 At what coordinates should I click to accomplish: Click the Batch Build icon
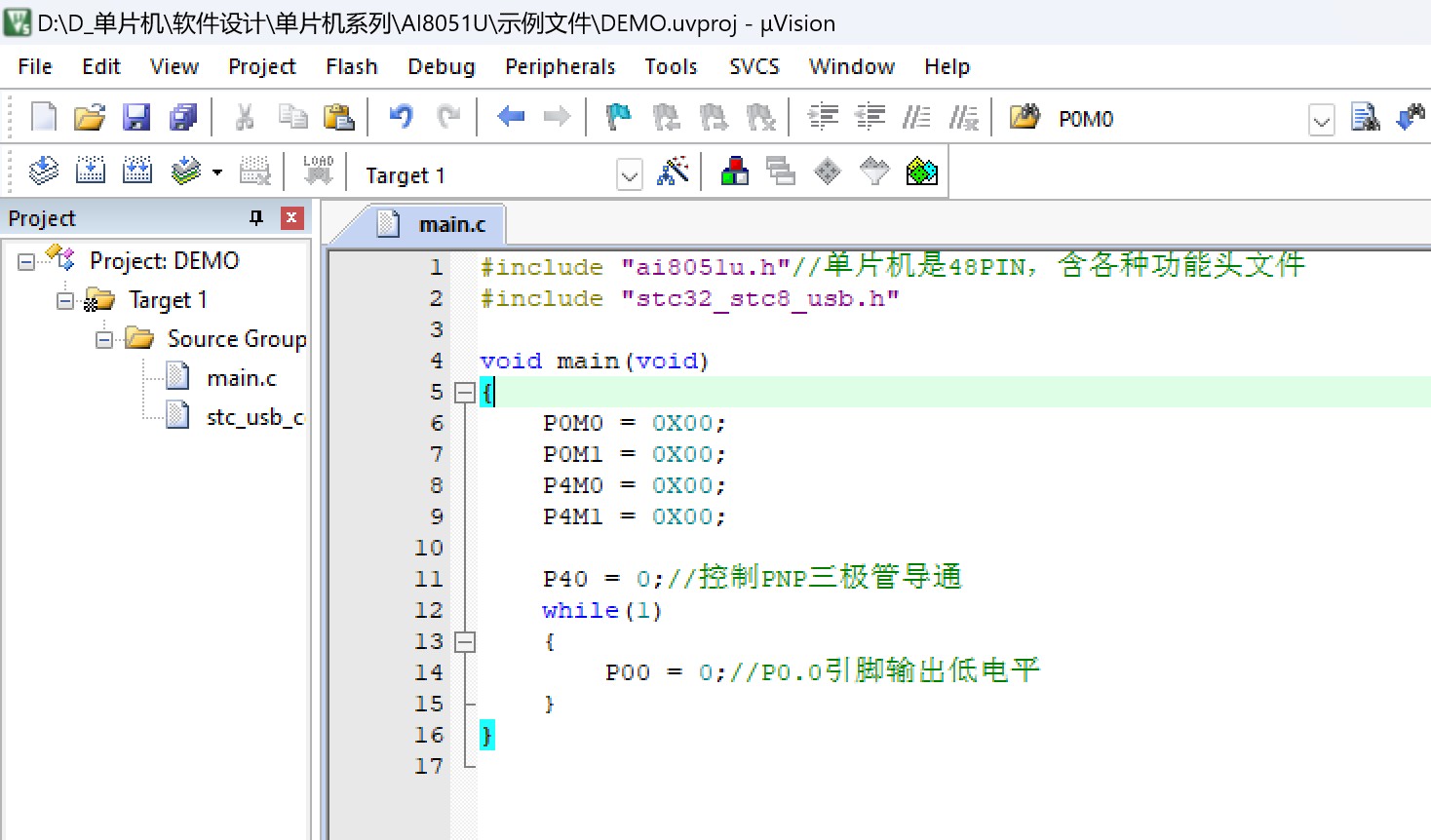click(x=185, y=172)
